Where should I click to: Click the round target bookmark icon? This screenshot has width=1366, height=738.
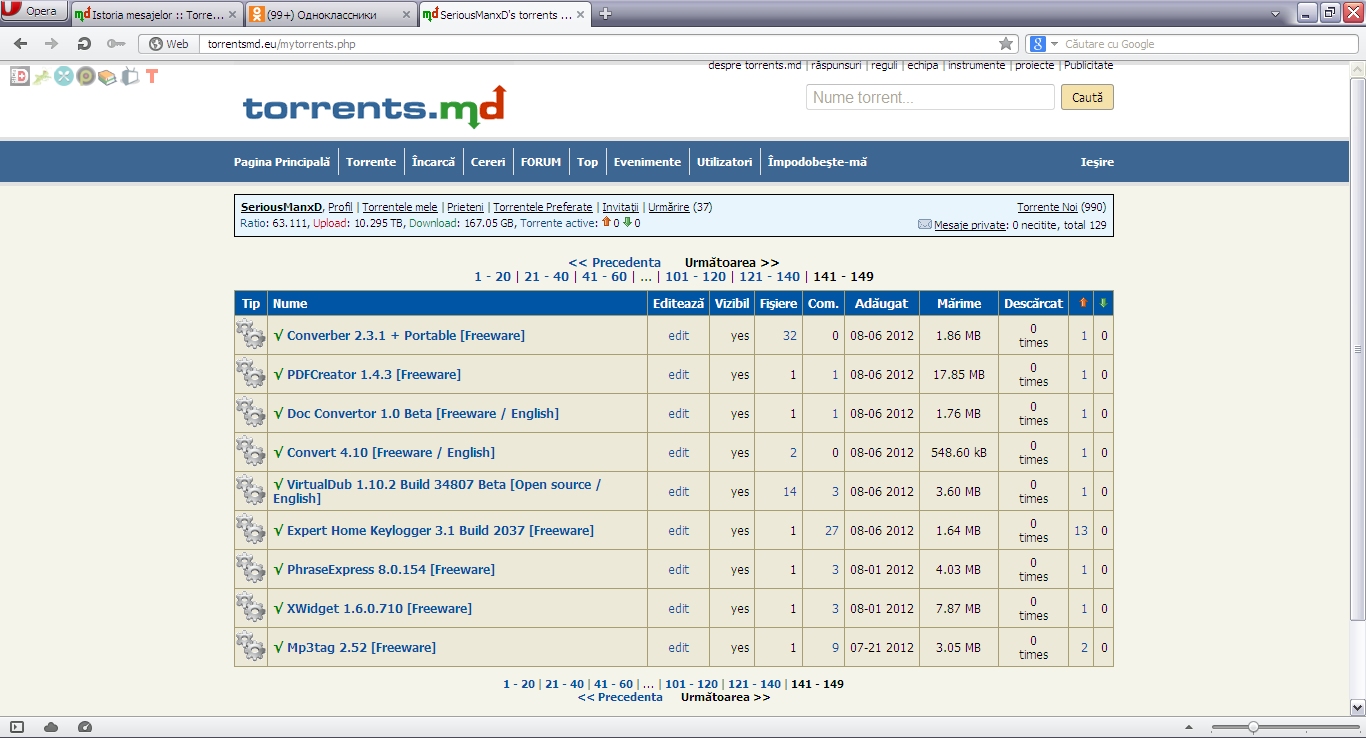coord(86,76)
